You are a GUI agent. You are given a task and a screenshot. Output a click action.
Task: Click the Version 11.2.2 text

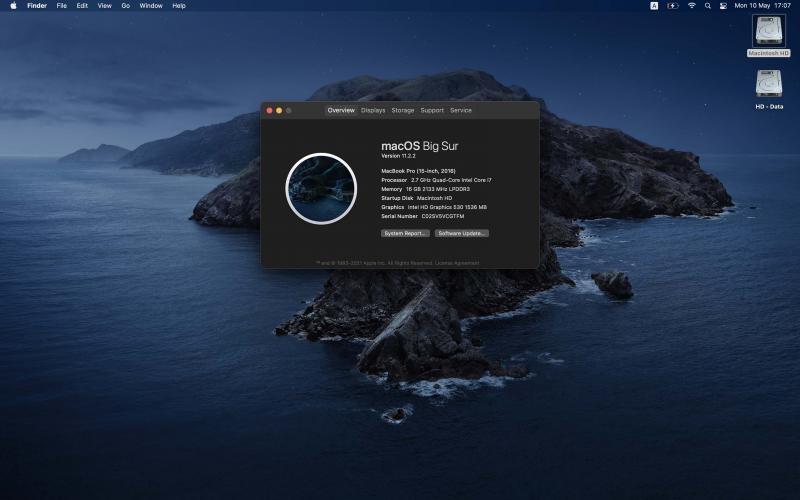tap(398, 156)
